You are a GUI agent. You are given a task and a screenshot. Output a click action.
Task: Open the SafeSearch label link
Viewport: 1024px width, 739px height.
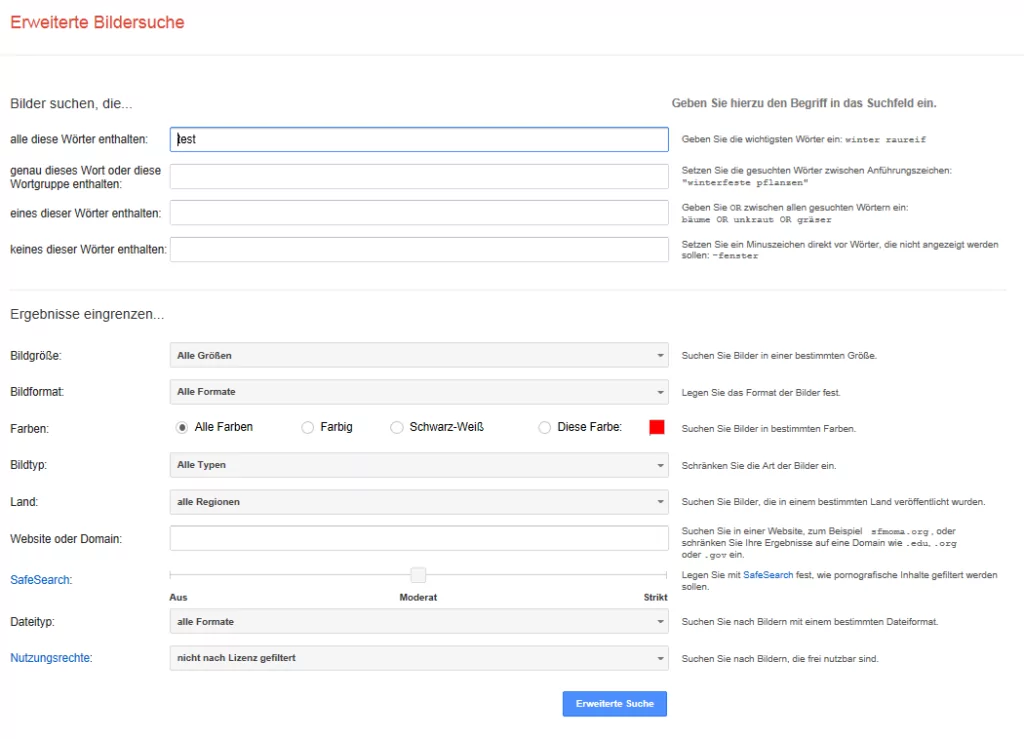(41, 580)
